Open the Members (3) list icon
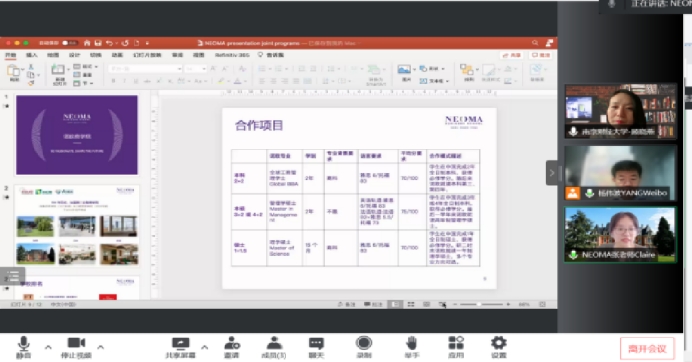Screen dimensions: 692x362 point(274,343)
